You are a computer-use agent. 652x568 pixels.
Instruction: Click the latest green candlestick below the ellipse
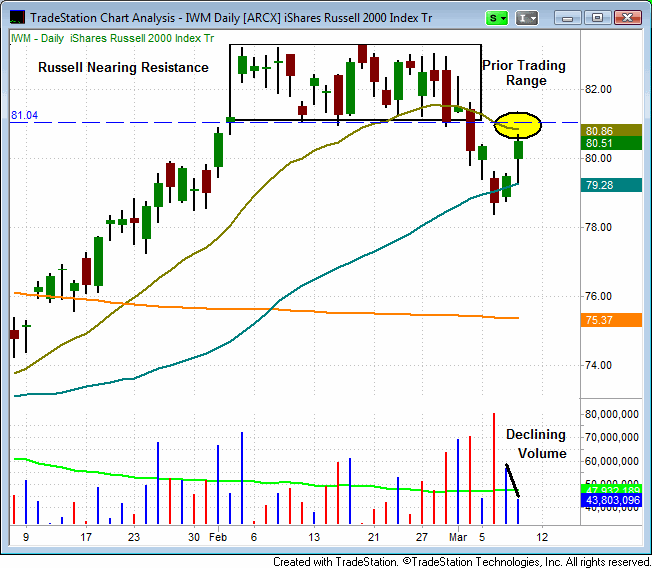point(518,150)
